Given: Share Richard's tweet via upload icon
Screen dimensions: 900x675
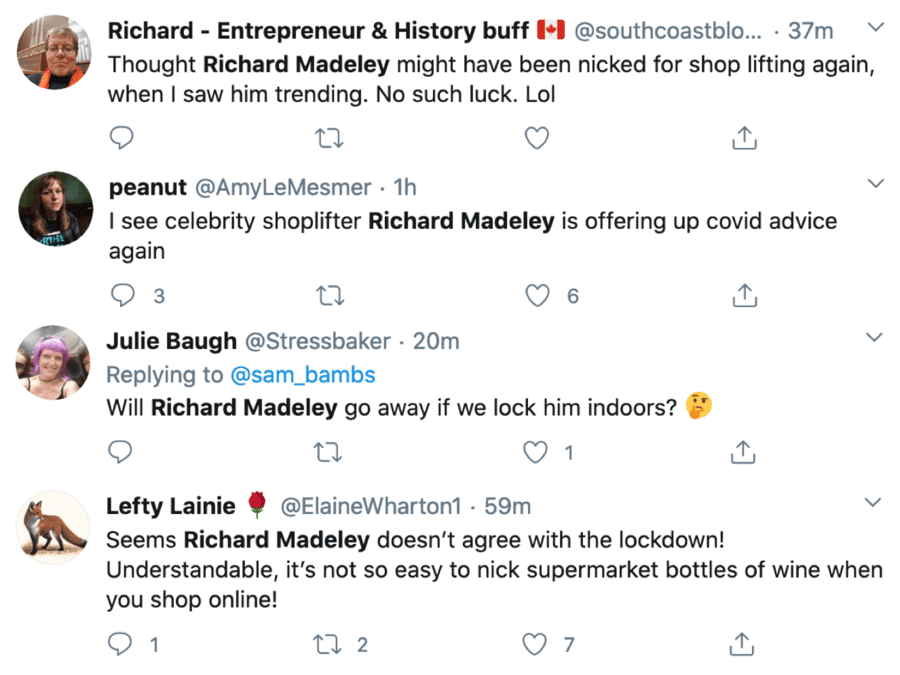Looking at the screenshot, I should [742, 138].
